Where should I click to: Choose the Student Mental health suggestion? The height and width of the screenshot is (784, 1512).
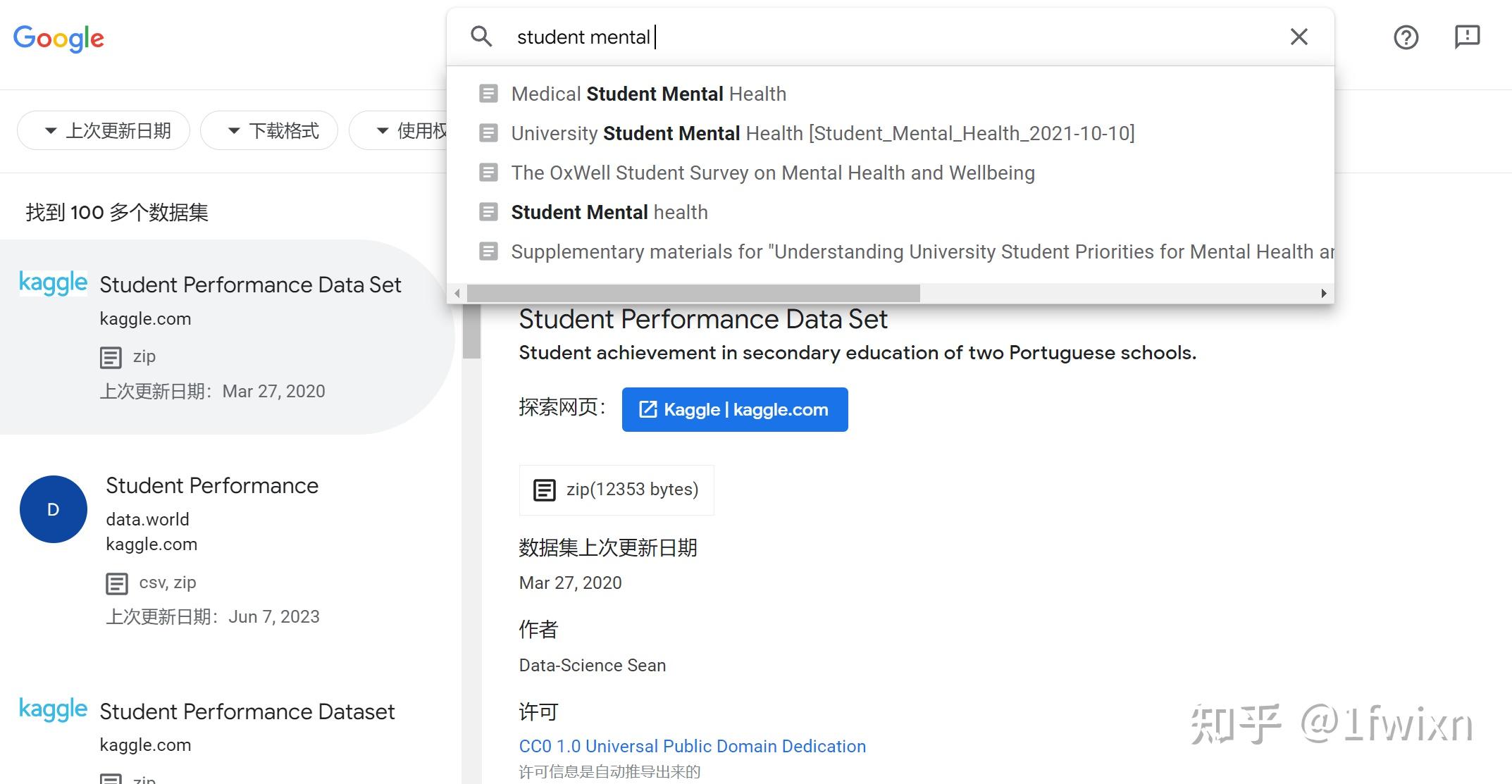(x=609, y=212)
